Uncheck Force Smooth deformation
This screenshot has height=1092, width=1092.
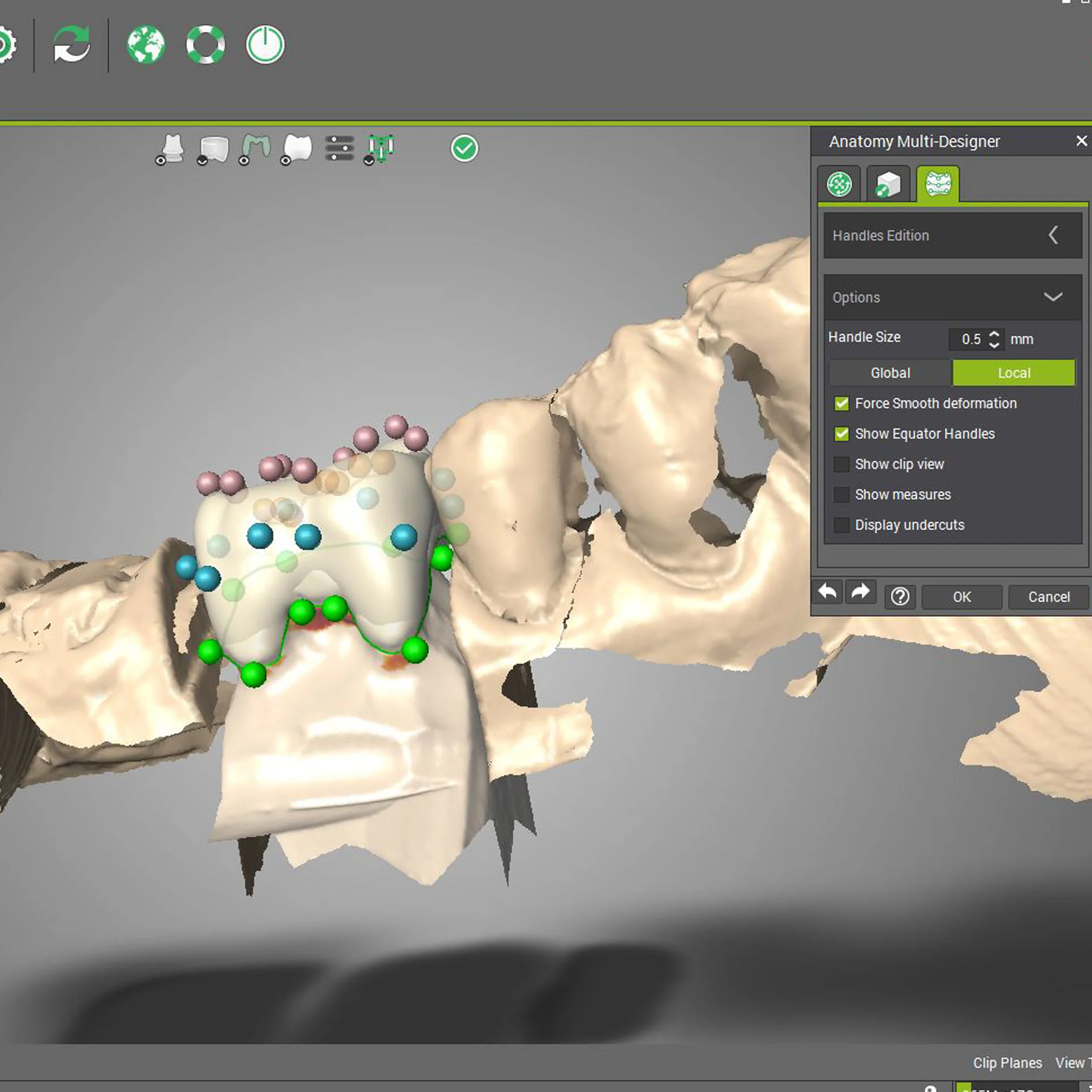841,403
